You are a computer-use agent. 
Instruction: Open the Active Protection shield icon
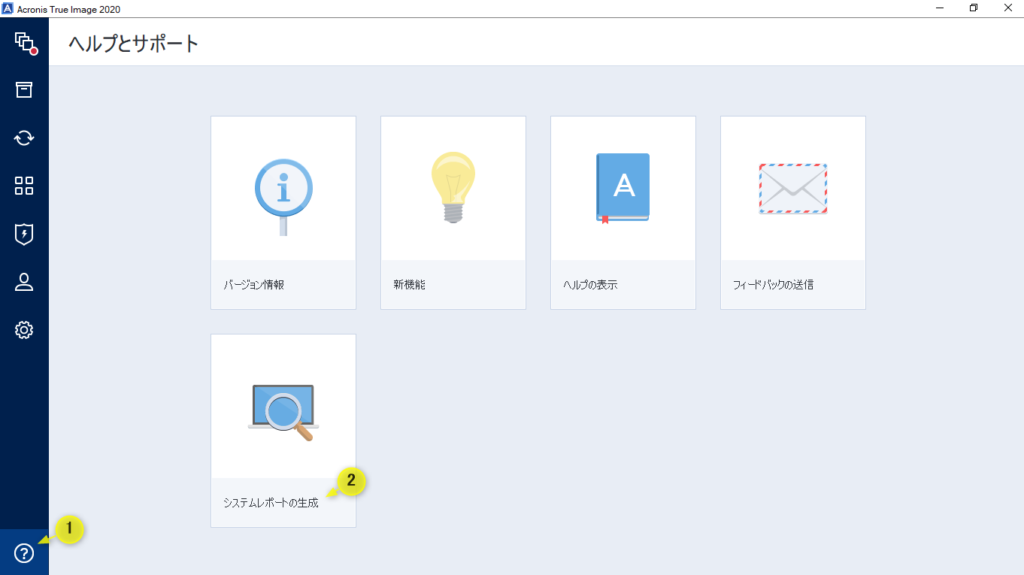pos(24,234)
